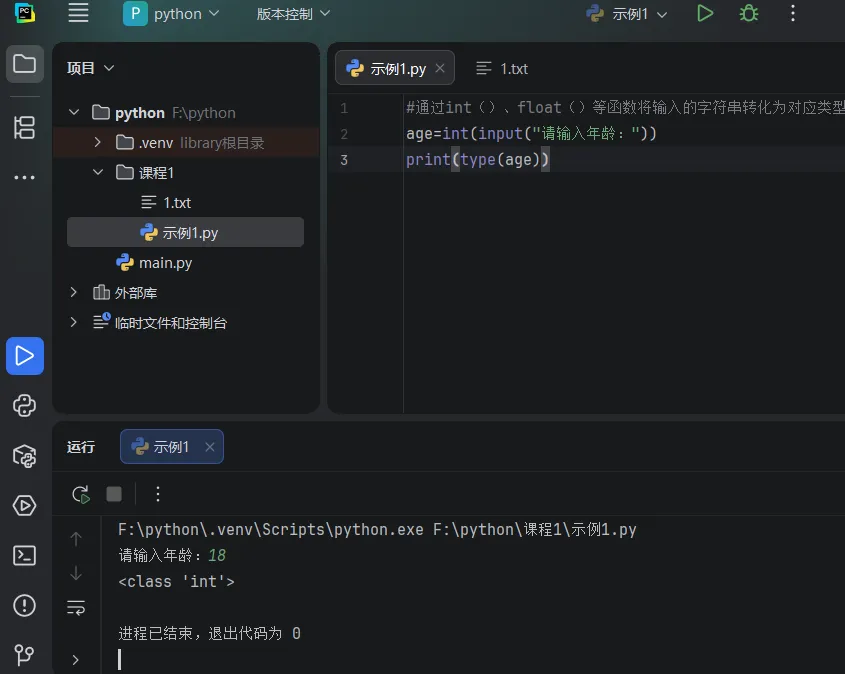Expand 外部库 node
Image resolution: width=845 pixels, height=674 pixels.
[74, 292]
